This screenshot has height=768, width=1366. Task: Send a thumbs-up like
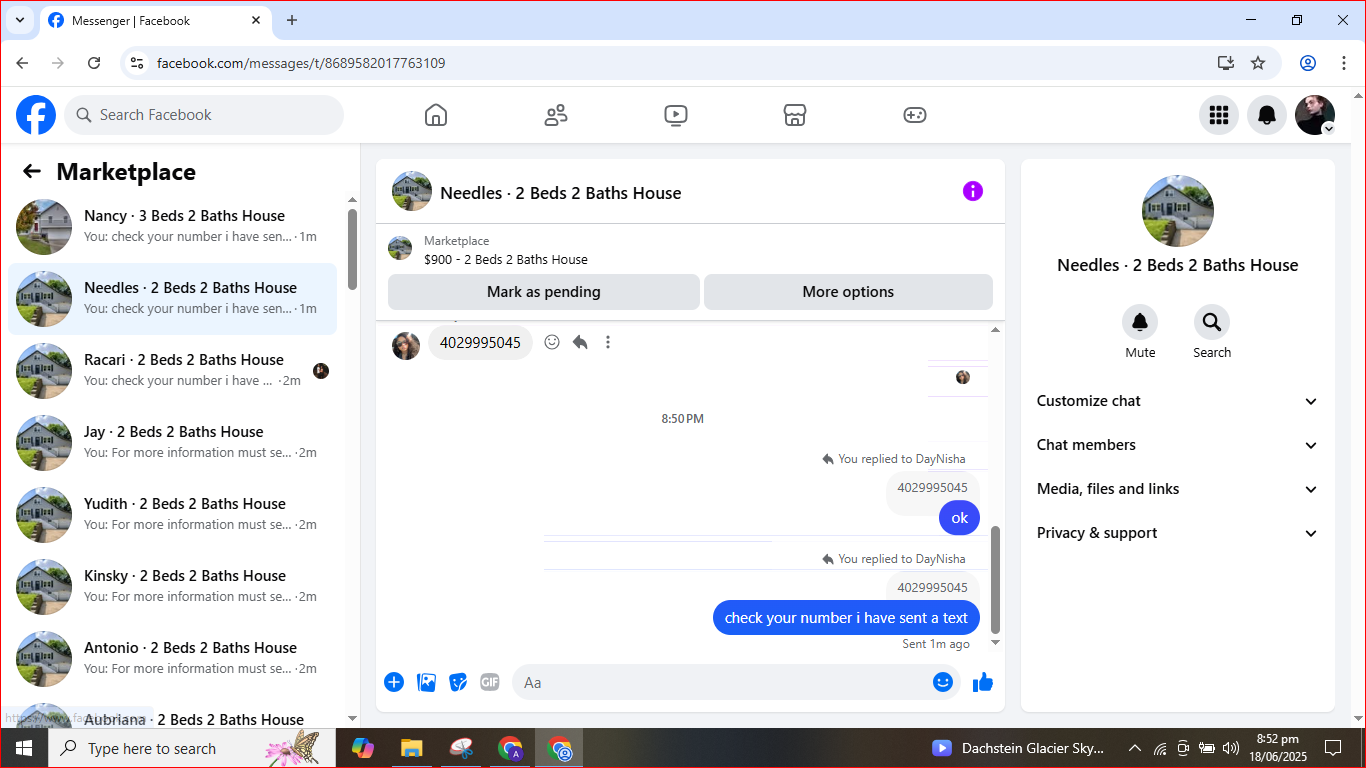coord(983,682)
